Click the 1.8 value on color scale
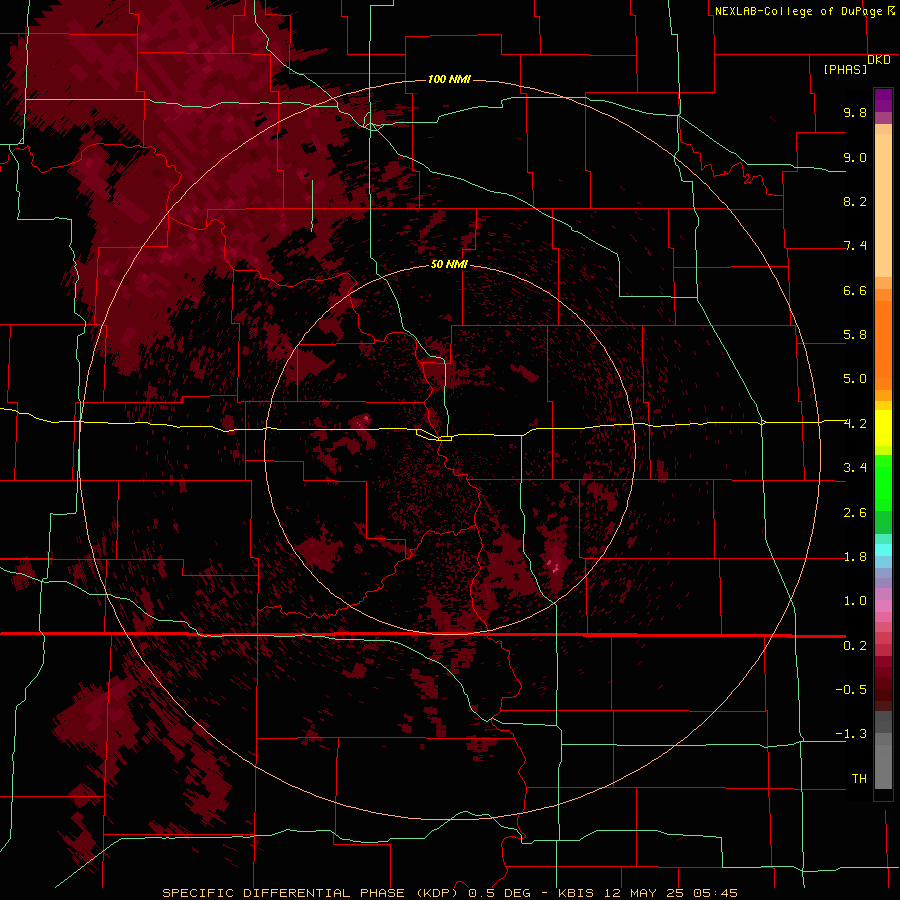Viewport: 900px width, 900px height. coord(855,557)
